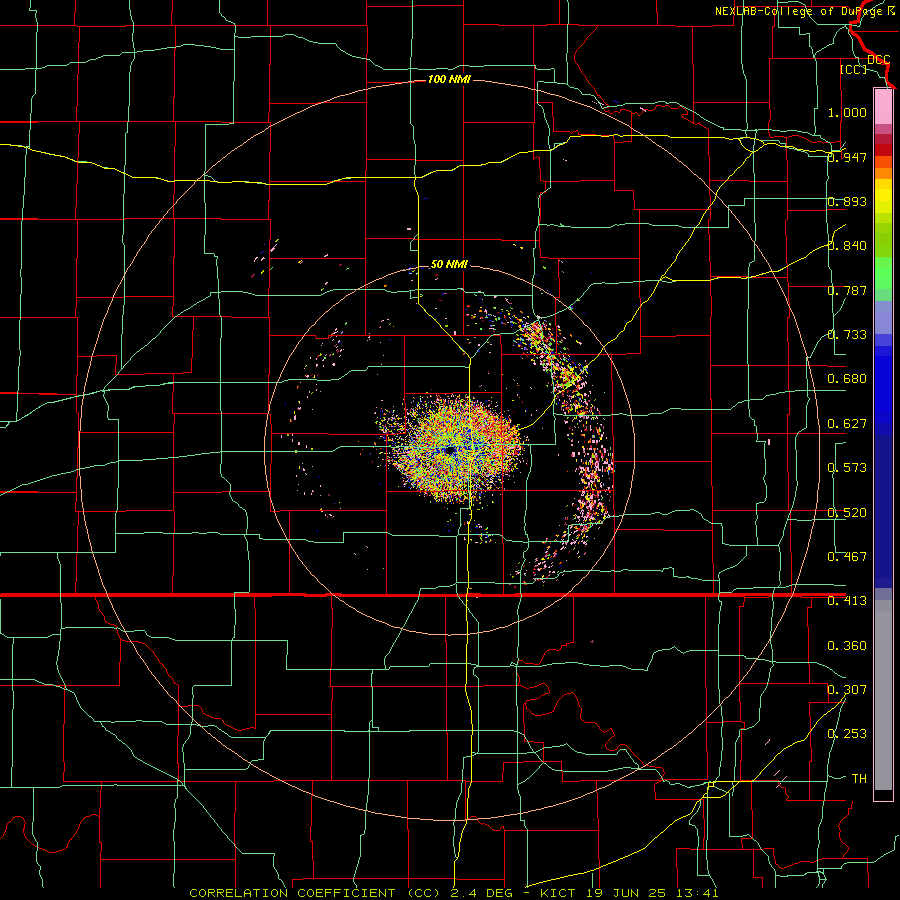Select the 0.413 legend value
Image resolution: width=900 pixels, height=900 pixels.
847,601
